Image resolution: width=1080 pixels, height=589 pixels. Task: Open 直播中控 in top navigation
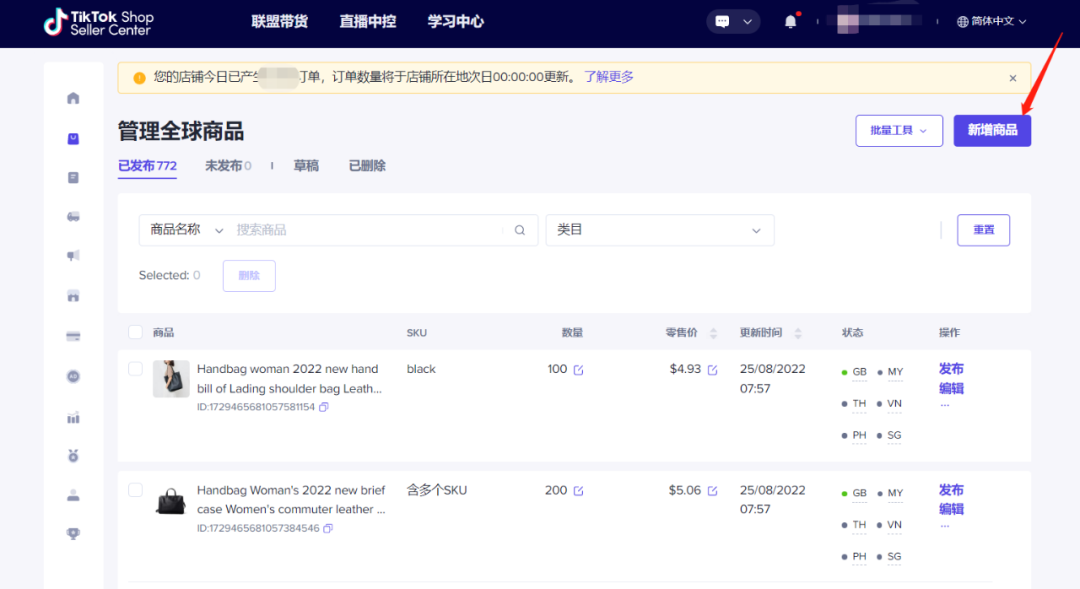click(367, 21)
